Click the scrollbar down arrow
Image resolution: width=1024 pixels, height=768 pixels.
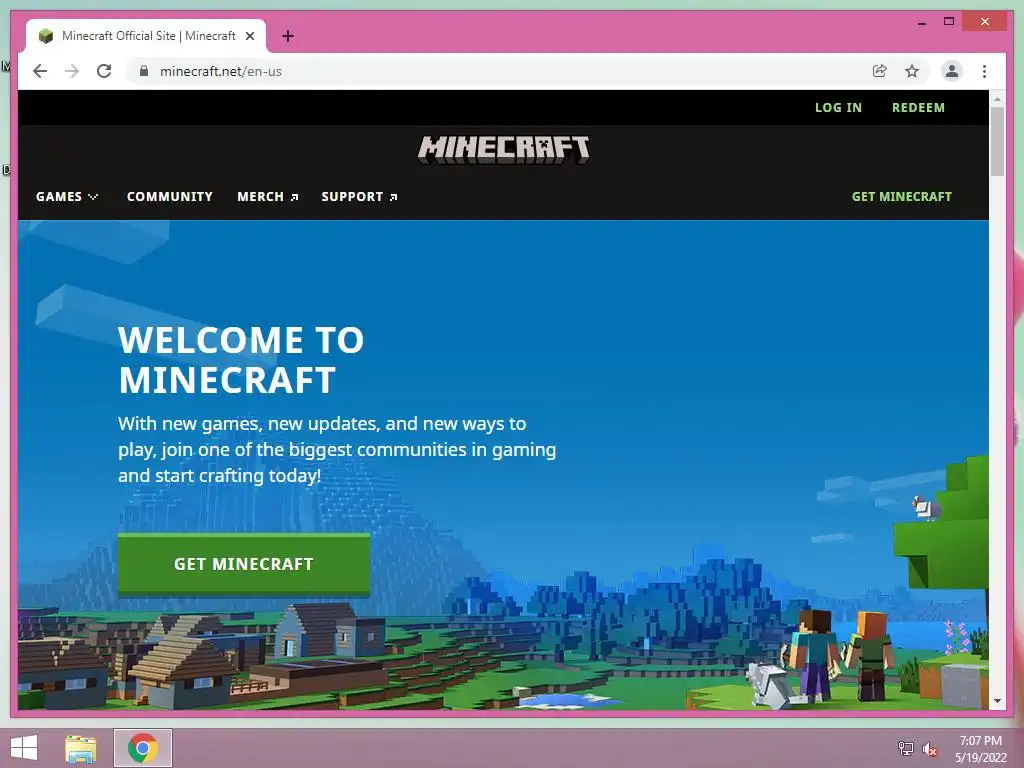(997, 701)
